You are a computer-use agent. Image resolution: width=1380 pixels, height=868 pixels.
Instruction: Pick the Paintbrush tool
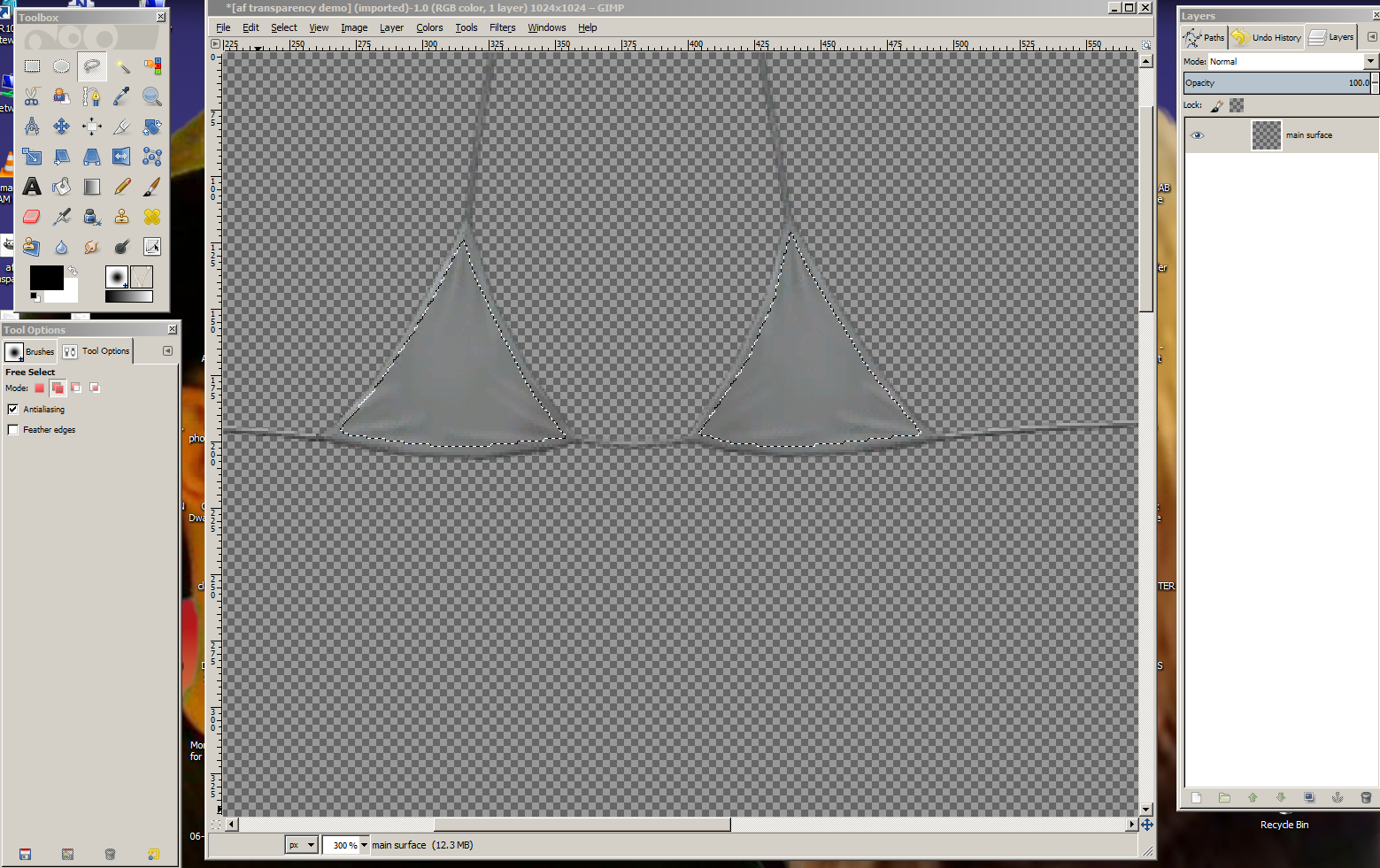click(x=152, y=187)
